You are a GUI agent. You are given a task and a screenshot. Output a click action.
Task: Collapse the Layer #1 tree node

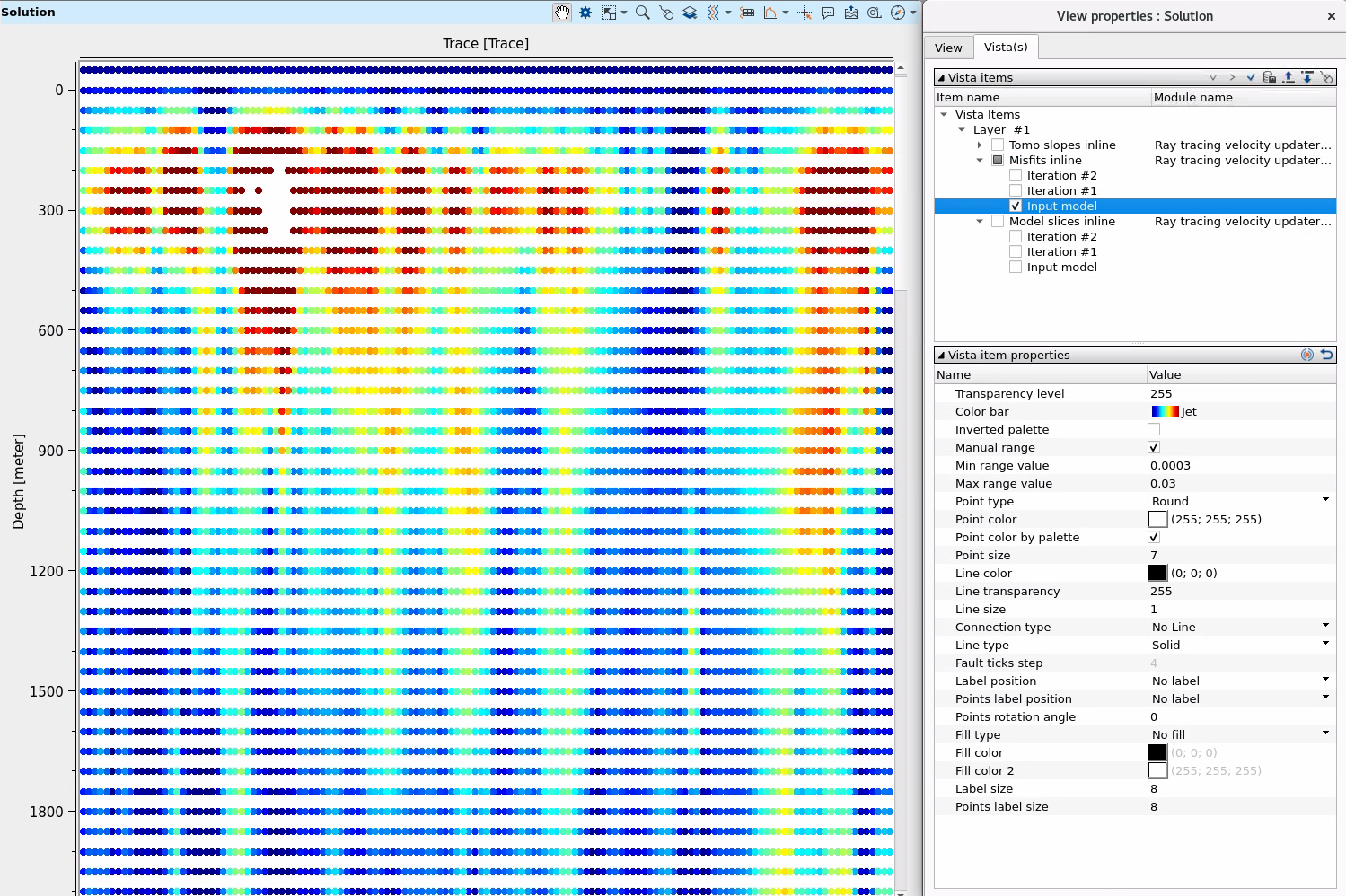click(x=962, y=129)
